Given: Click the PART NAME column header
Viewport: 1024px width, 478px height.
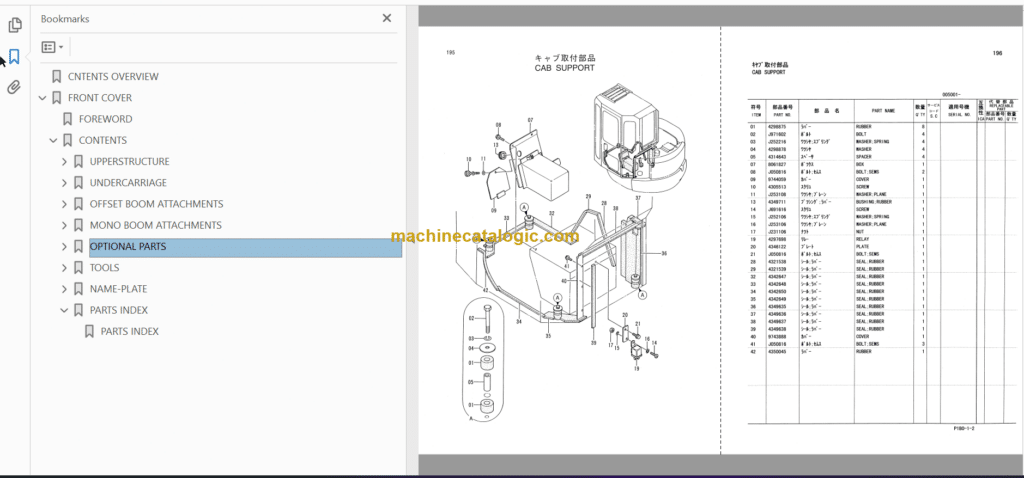Looking at the screenshot, I should pos(885,111).
